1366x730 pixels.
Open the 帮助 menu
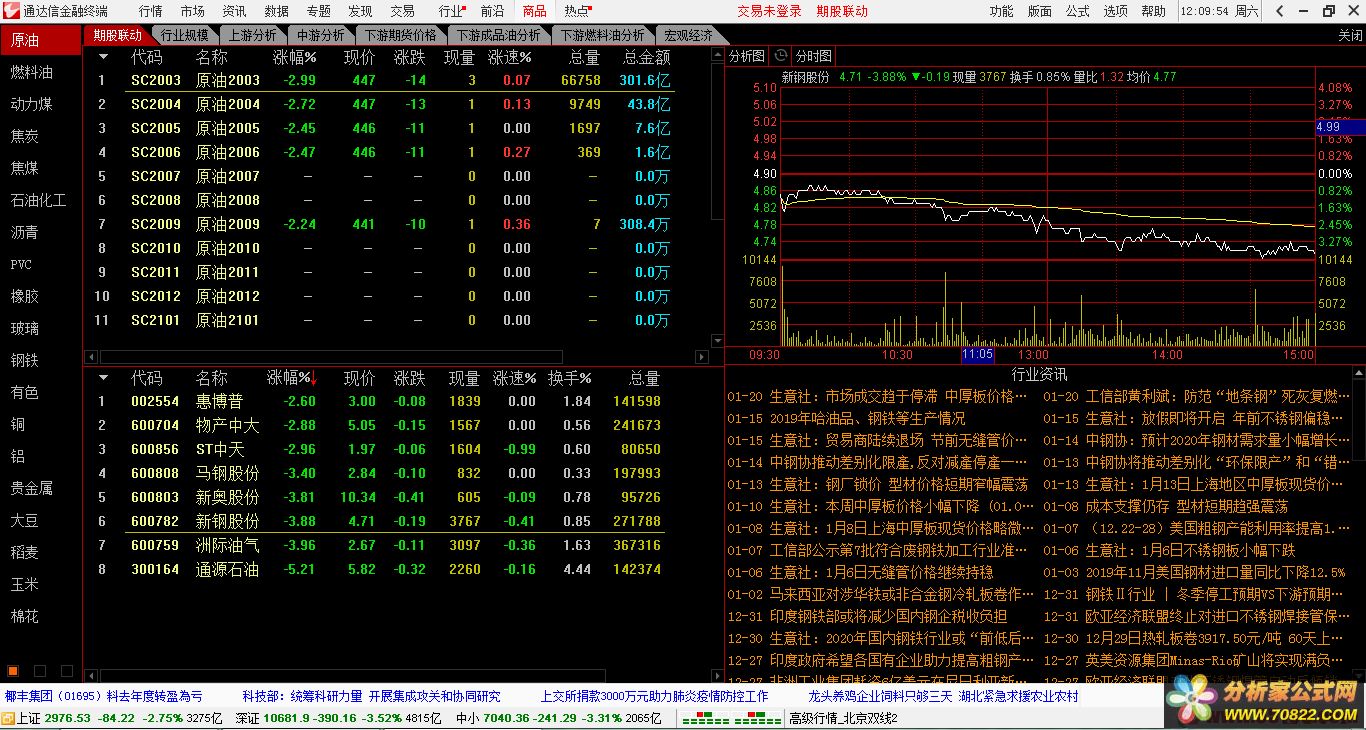pos(1153,11)
